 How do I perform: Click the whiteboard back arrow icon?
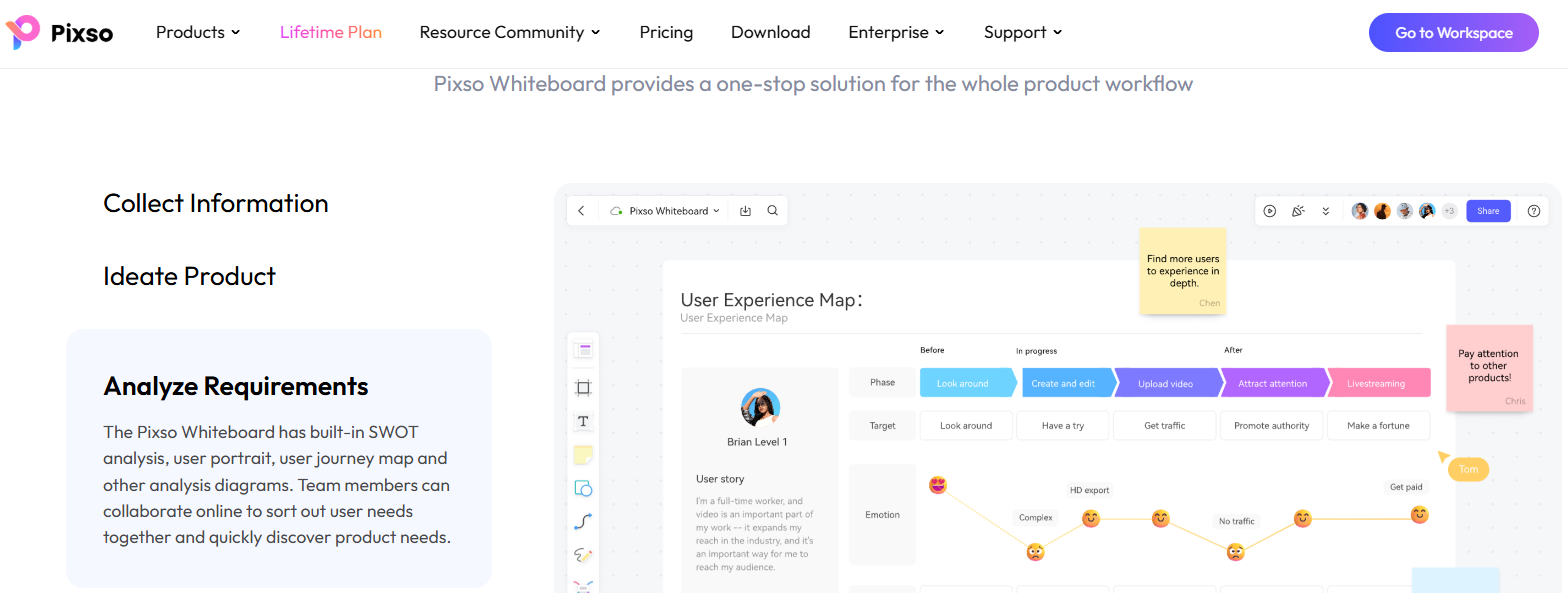[x=582, y=211]
